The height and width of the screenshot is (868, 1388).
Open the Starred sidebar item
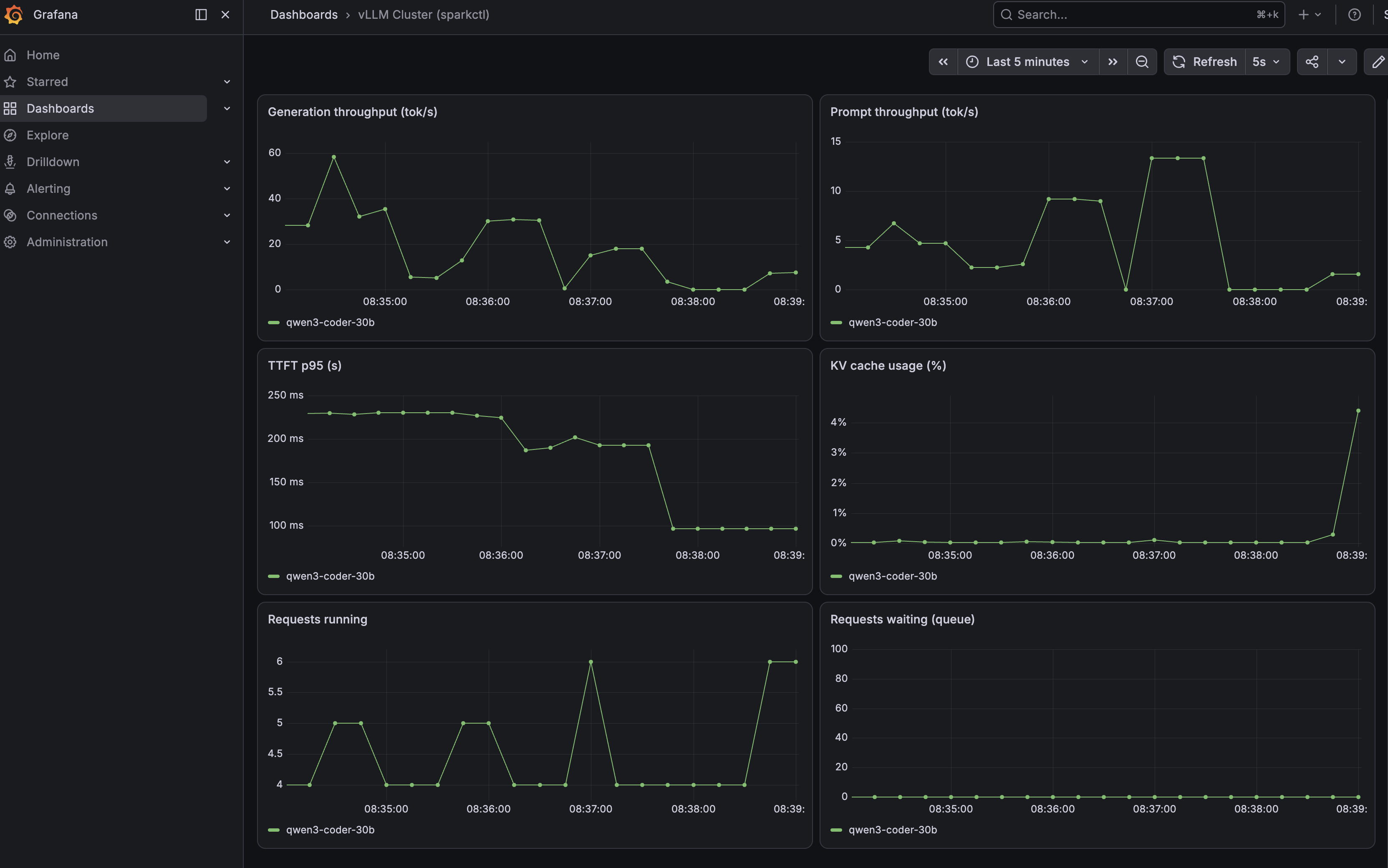[47, 81]
